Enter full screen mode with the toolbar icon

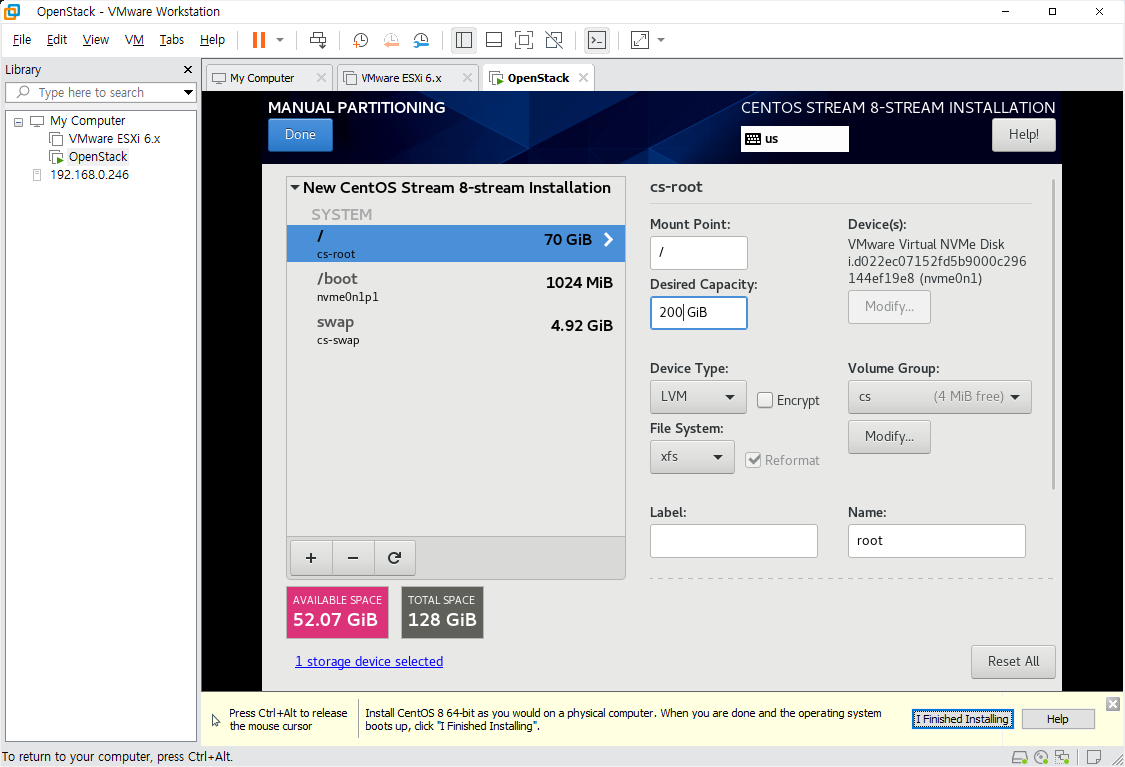tap(524, 40)
